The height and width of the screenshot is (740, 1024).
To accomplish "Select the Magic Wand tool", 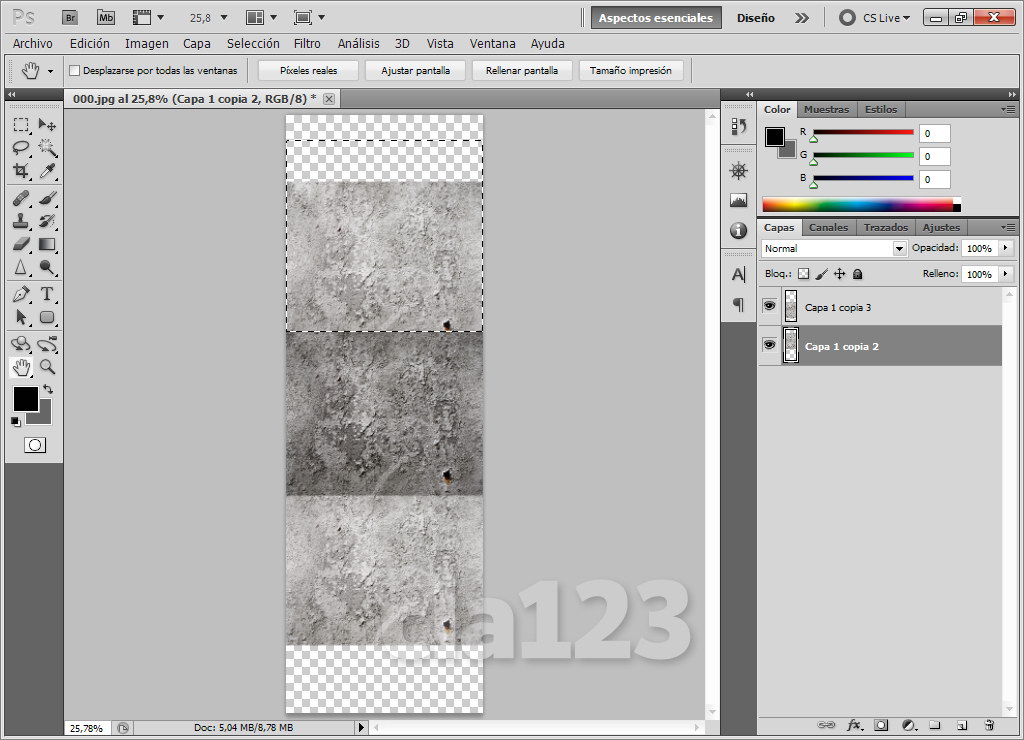I will tap(47, 148).
